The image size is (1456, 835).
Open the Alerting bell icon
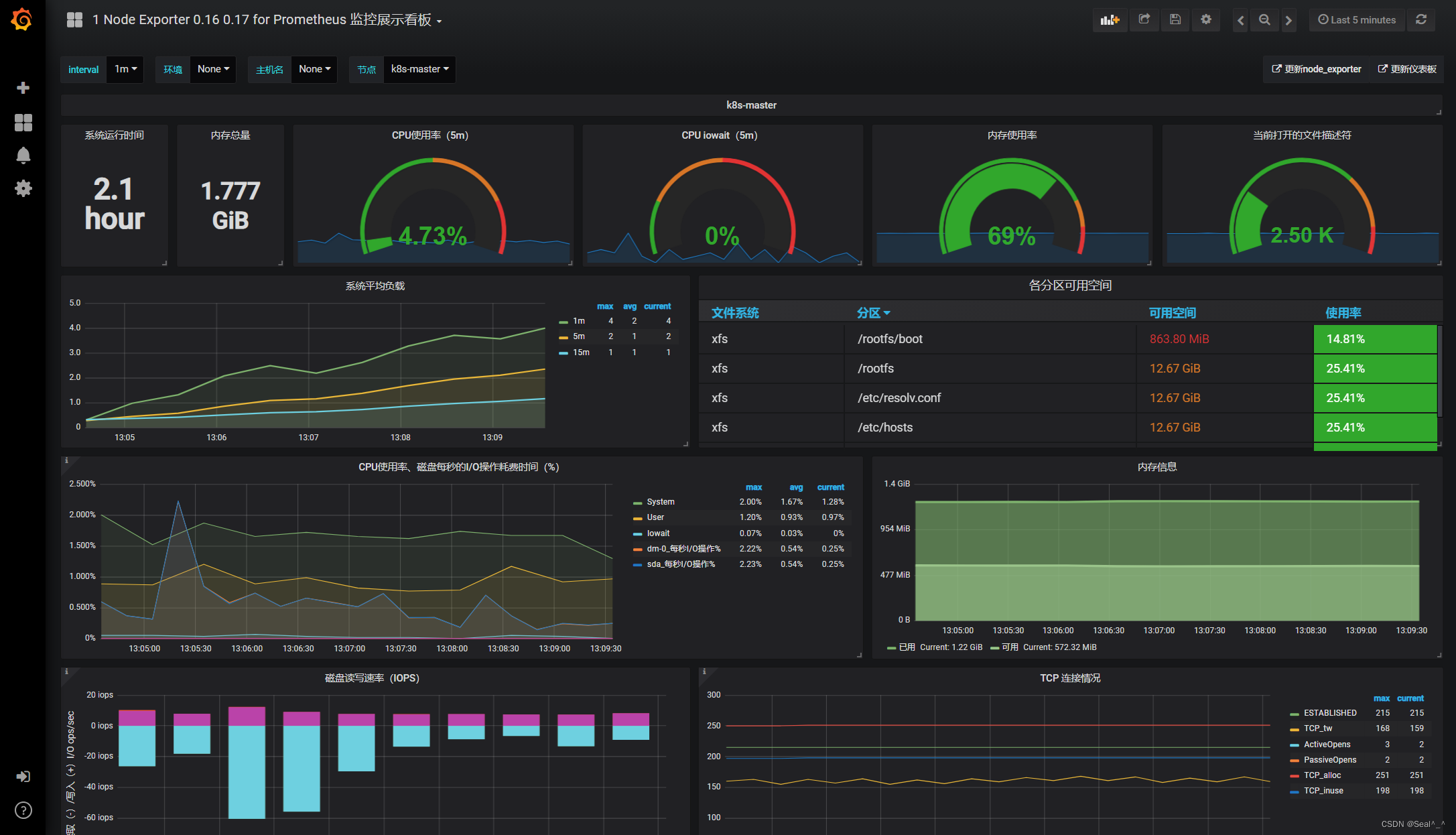tap(23, 155)
